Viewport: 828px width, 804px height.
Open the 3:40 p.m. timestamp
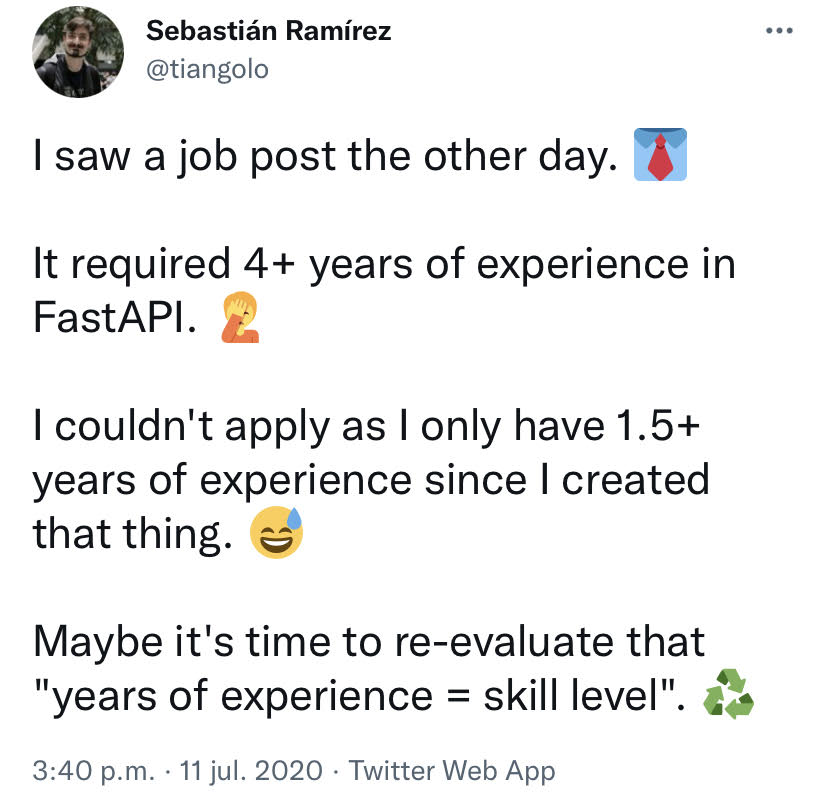[94, 770]
